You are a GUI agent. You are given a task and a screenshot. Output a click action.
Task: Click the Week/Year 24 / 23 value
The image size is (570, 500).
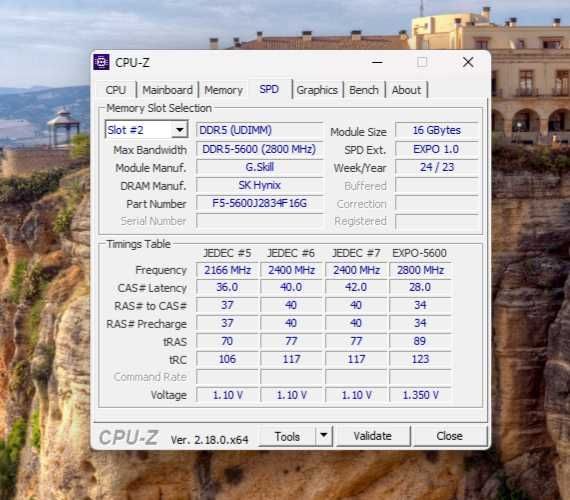click(x=437, y=167)
